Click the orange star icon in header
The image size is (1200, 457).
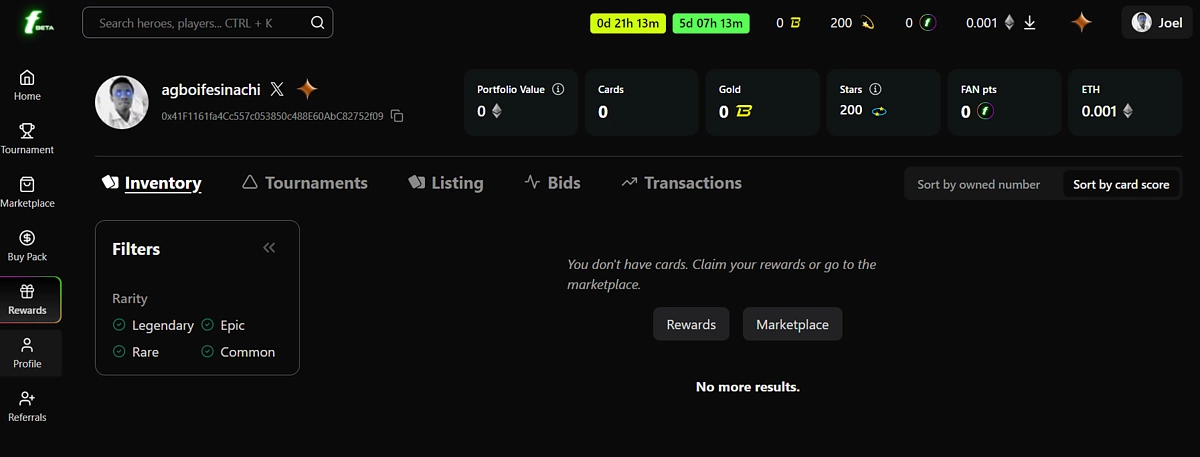tap(1081, 22)
